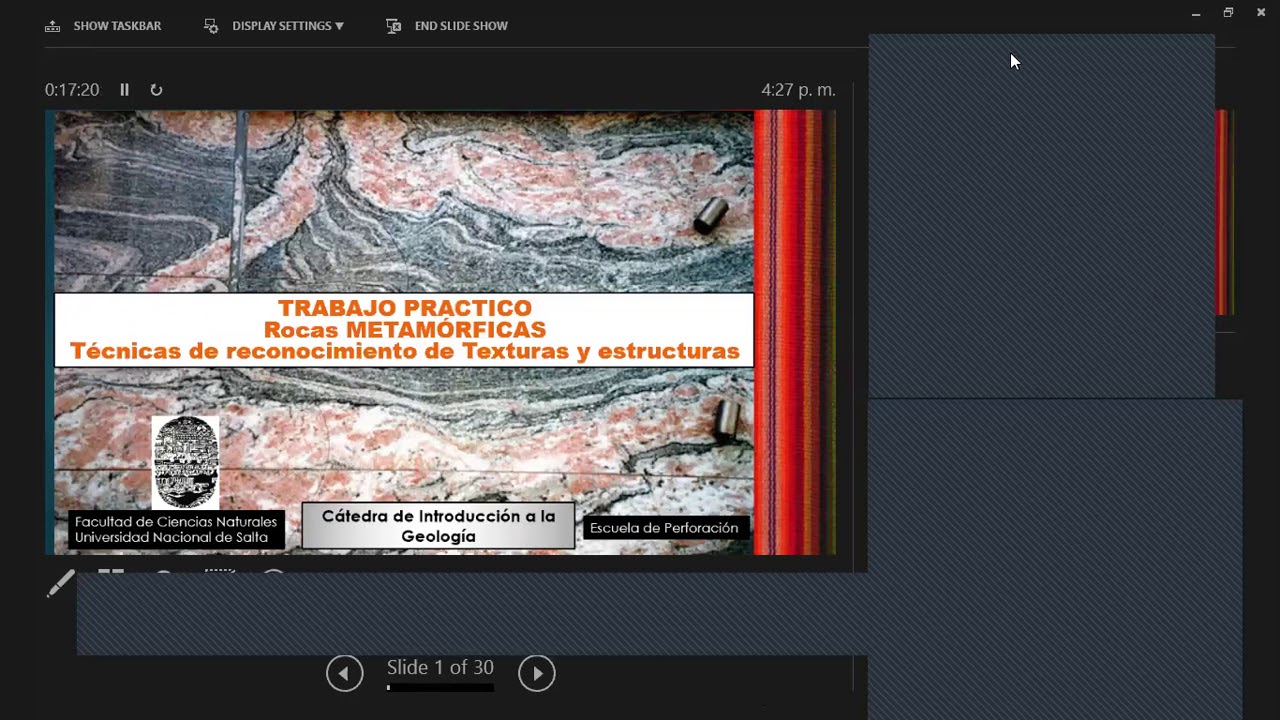Click END SLIDE SHOW text
Viewport: 1280px width, 720px height.
(461, 26)
